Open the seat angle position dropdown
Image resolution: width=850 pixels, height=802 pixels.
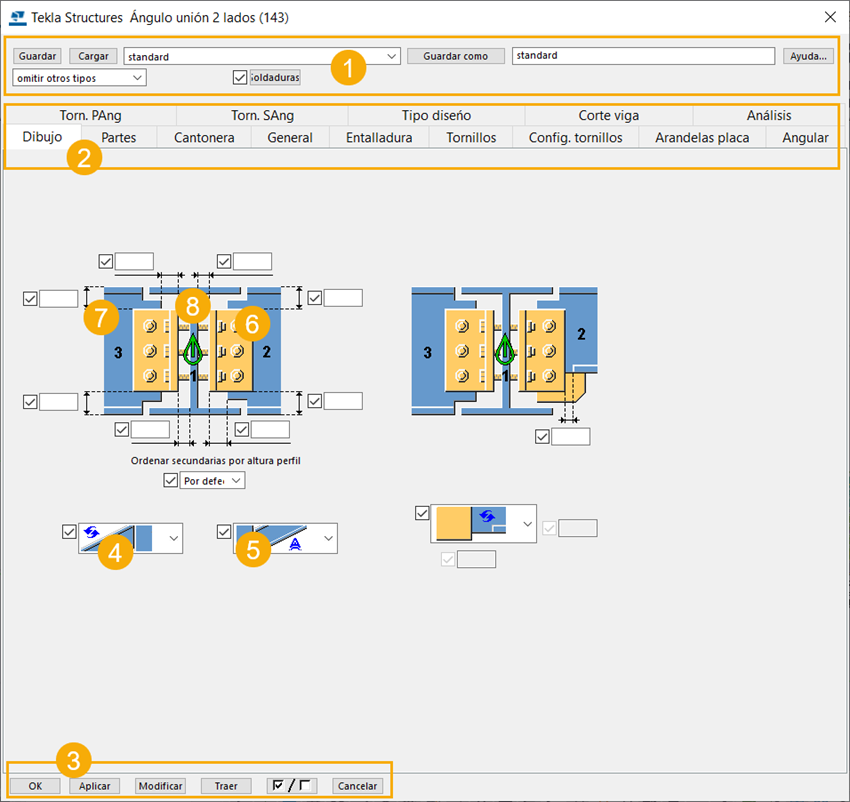[x=484, y=523]
